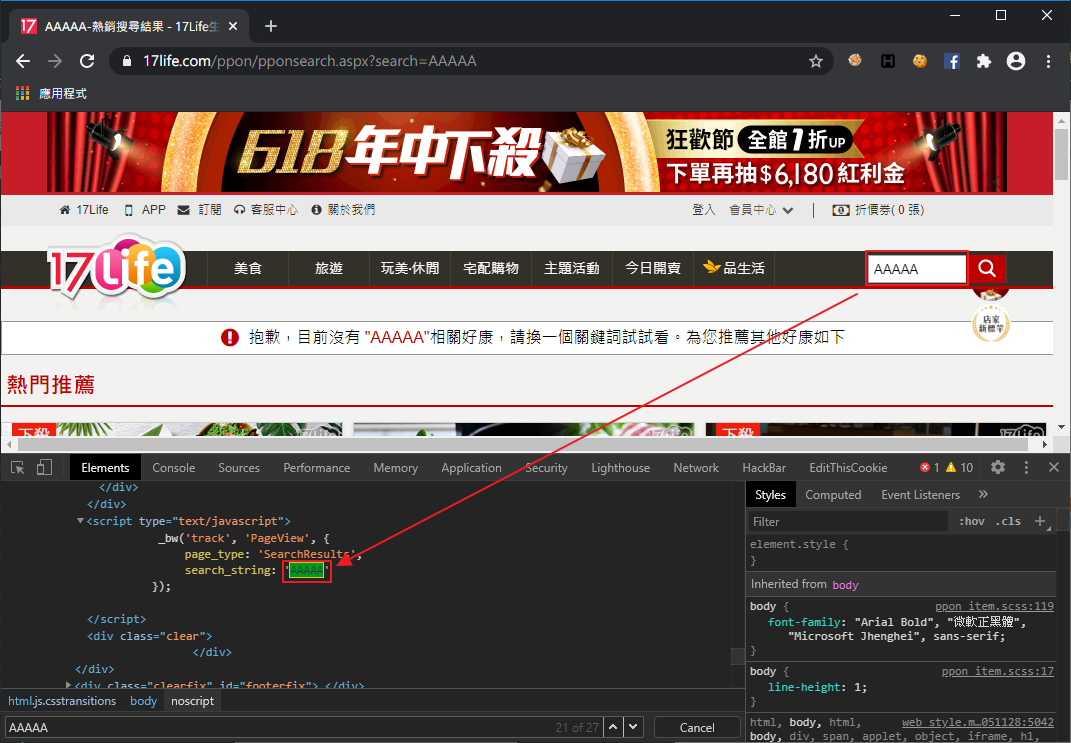Expand the footerfix div node
This screenshot has width=1071, height=743.
pos(68,684)
